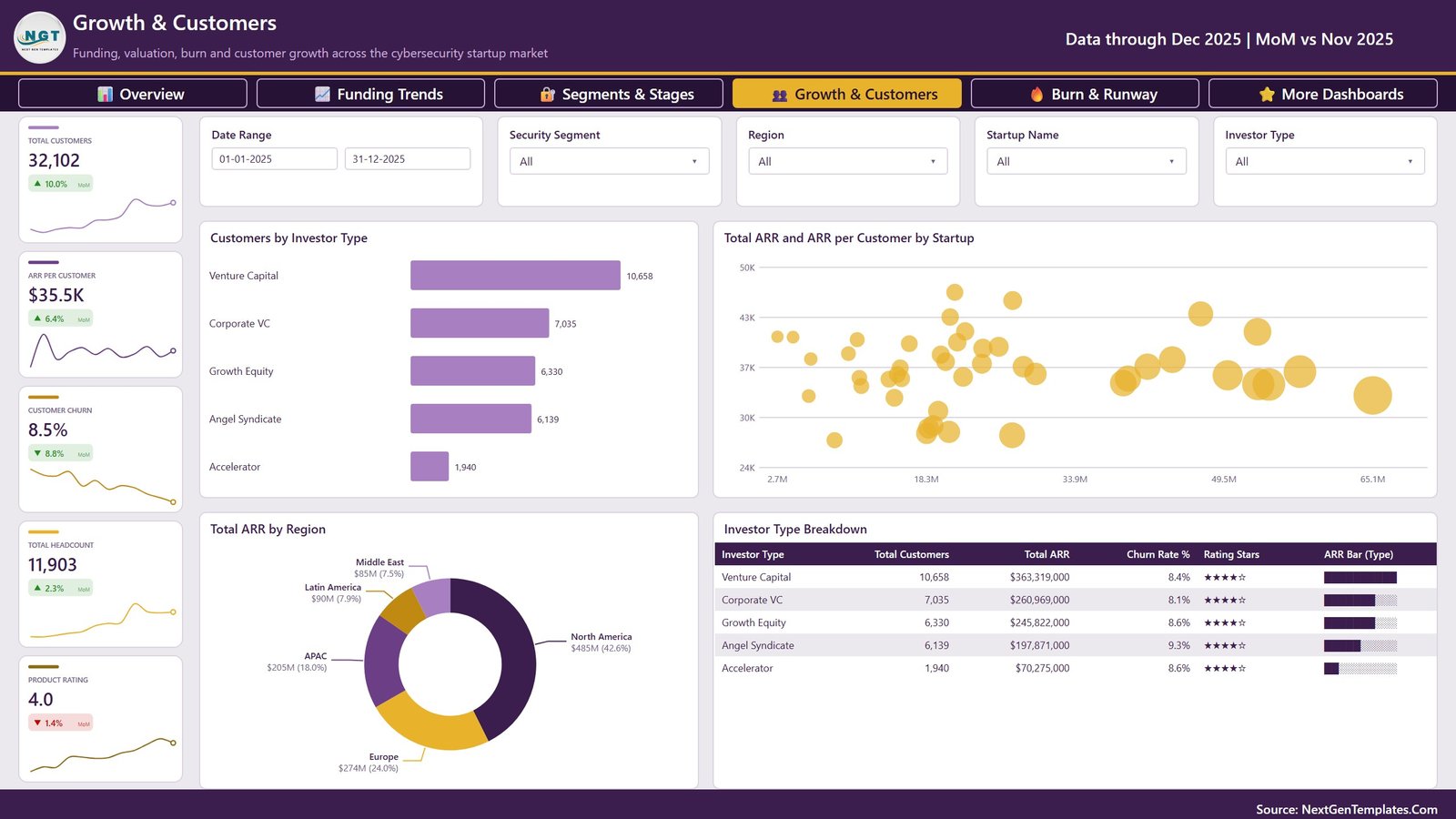Click the Product Rating 1.4% MoM badge
The width and height of the screenshot is (1456, 819).
pyautogui.click(x=60, y=723)
